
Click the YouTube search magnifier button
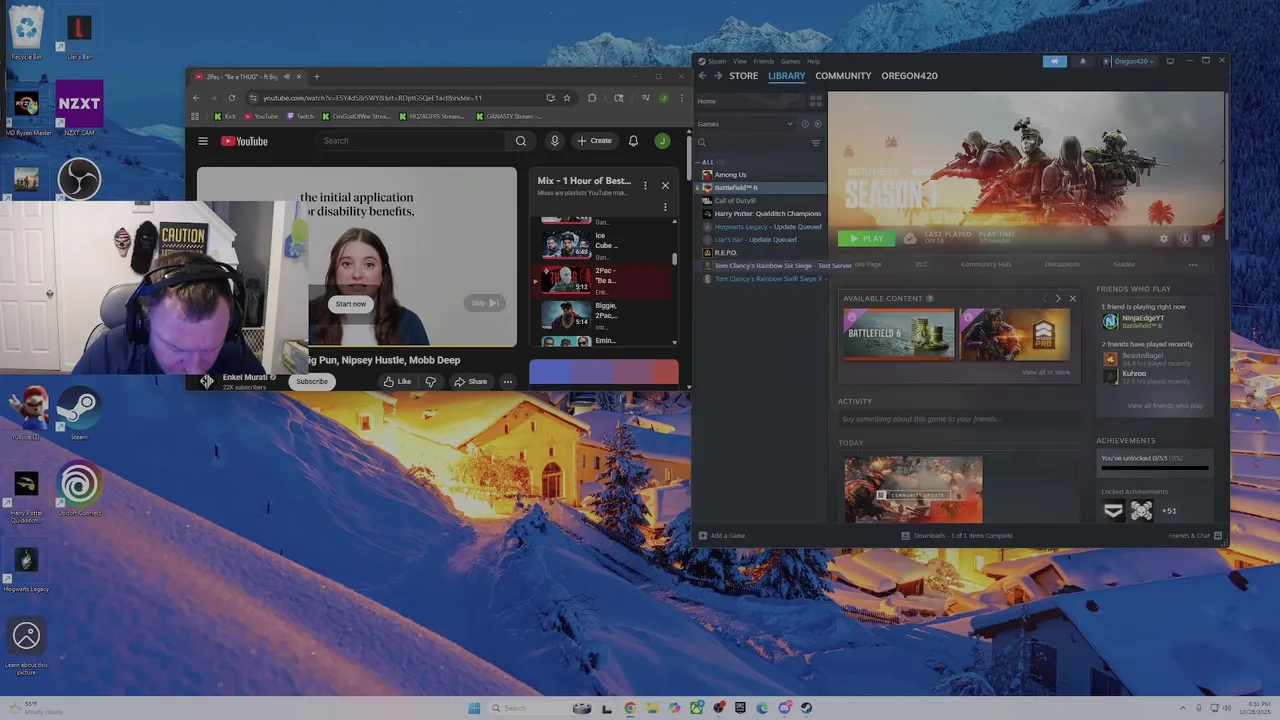pyautogui.click(x=521, y=141)
